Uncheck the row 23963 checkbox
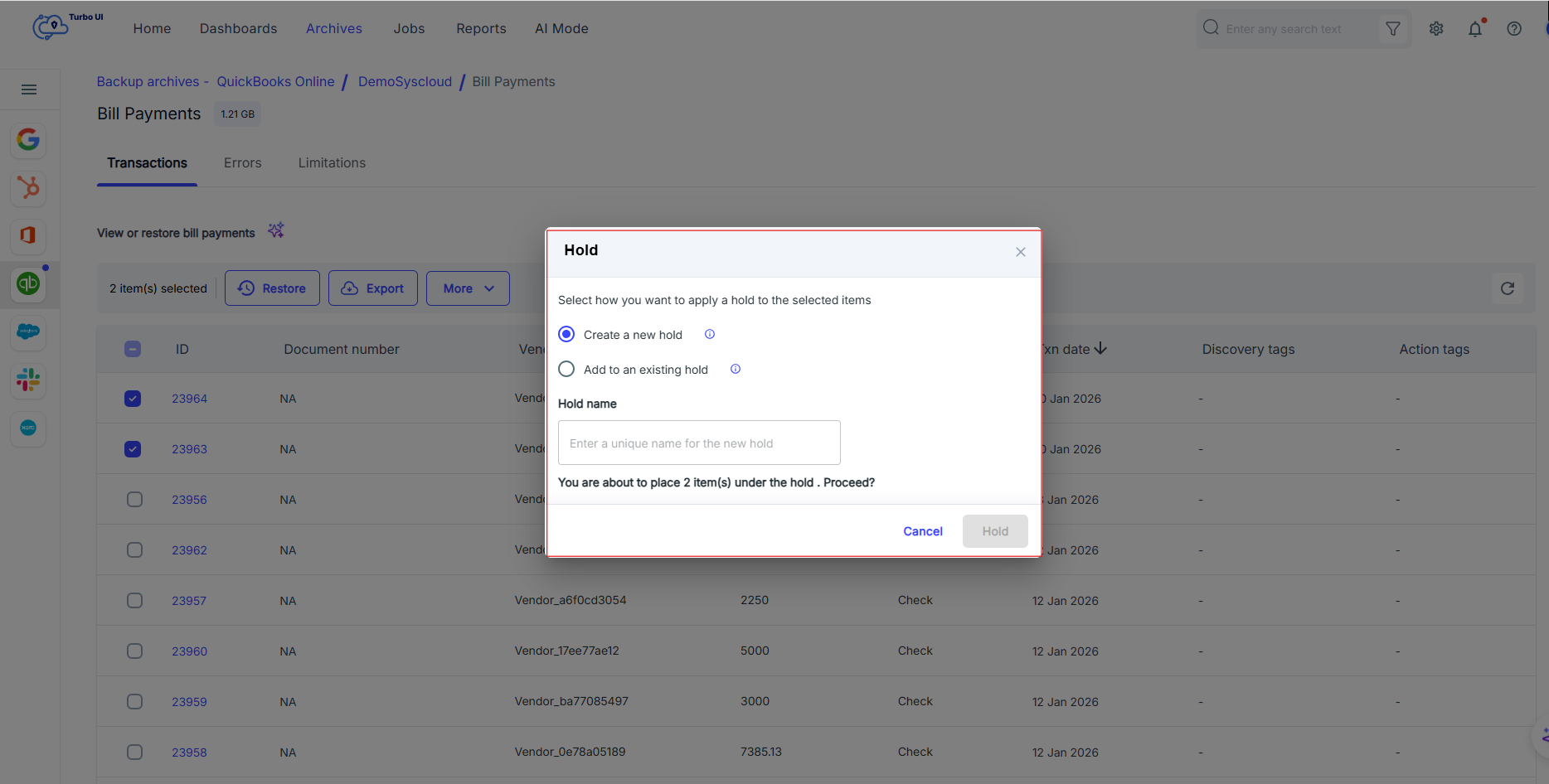1549x784 pixels. point(133,449)
